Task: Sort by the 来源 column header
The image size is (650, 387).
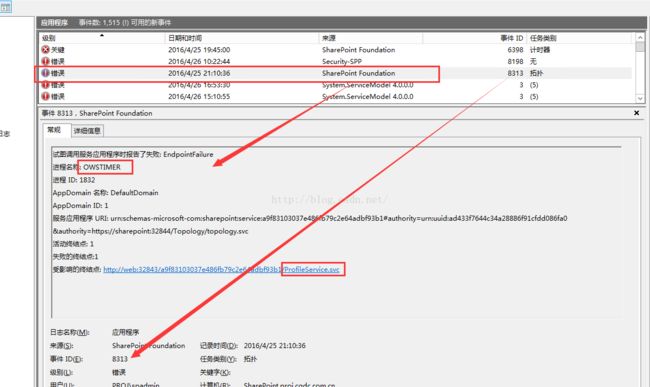Action: tap(371, 38)
